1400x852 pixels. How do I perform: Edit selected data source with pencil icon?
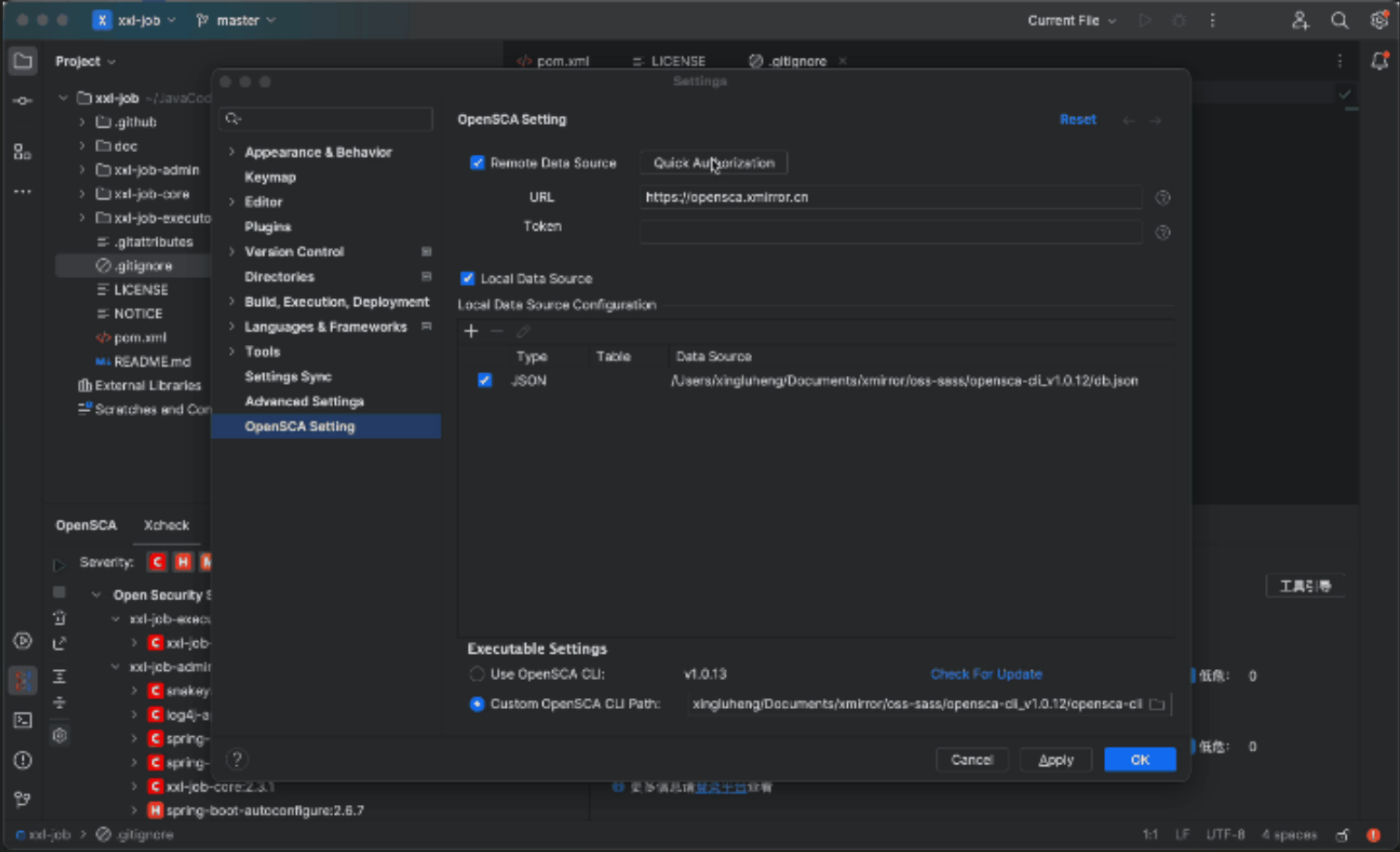pos(523,330)
